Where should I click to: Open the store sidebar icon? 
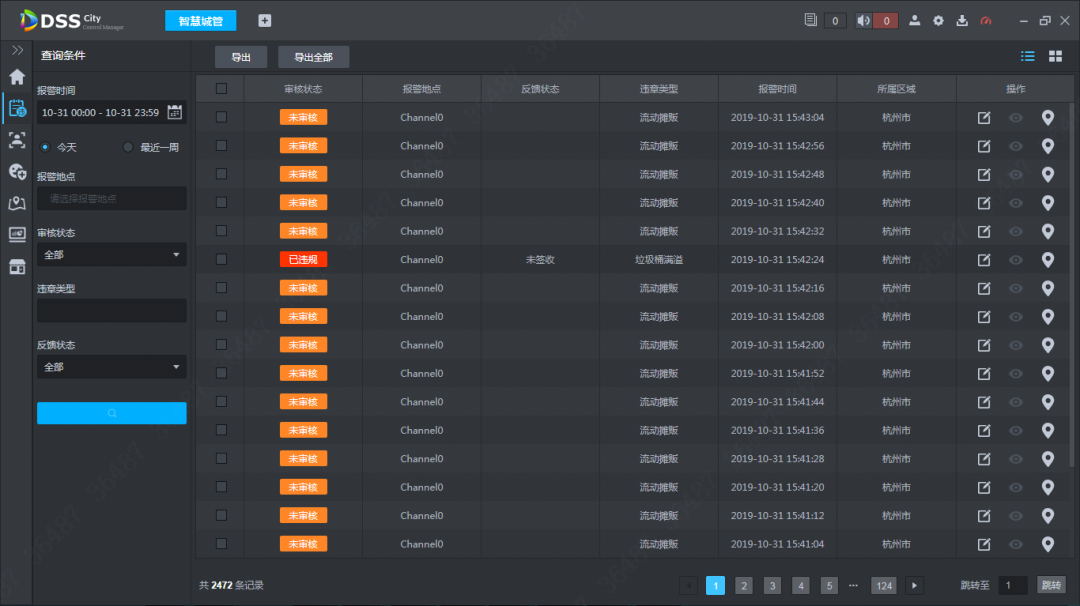17,267
